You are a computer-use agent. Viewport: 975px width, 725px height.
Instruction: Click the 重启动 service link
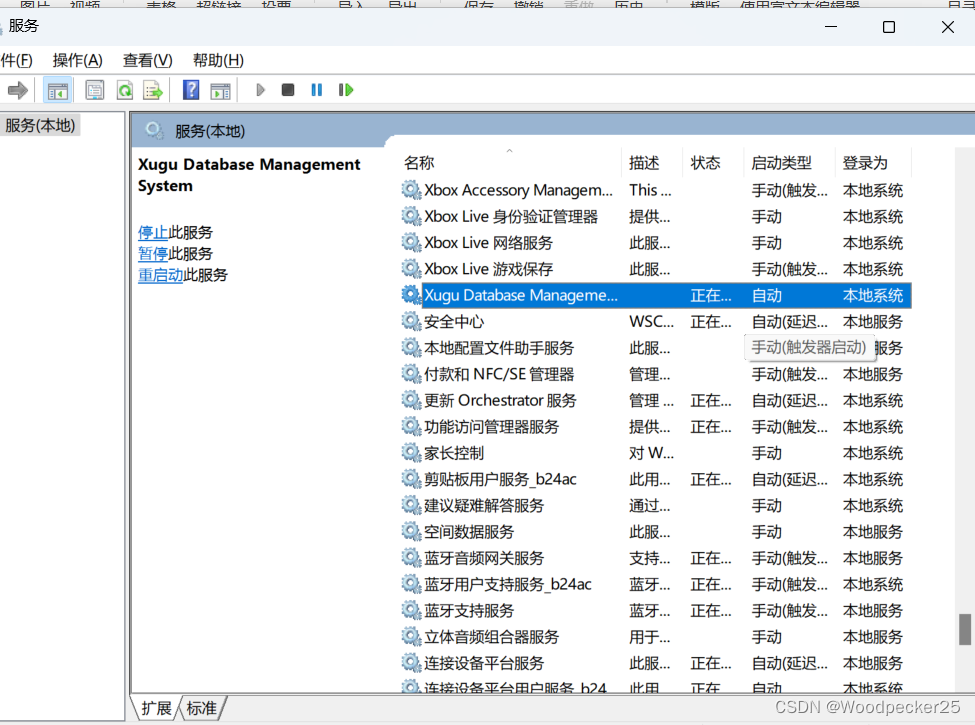point(160,275)
